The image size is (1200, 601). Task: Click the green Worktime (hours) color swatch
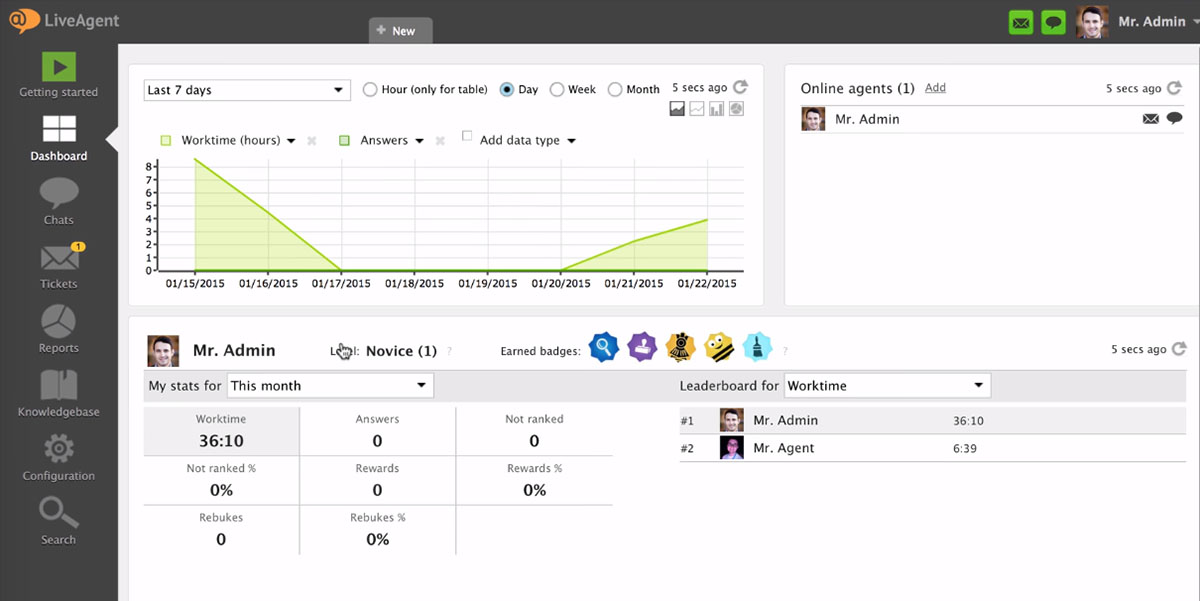pyautogui.click(x=166, y=141)
